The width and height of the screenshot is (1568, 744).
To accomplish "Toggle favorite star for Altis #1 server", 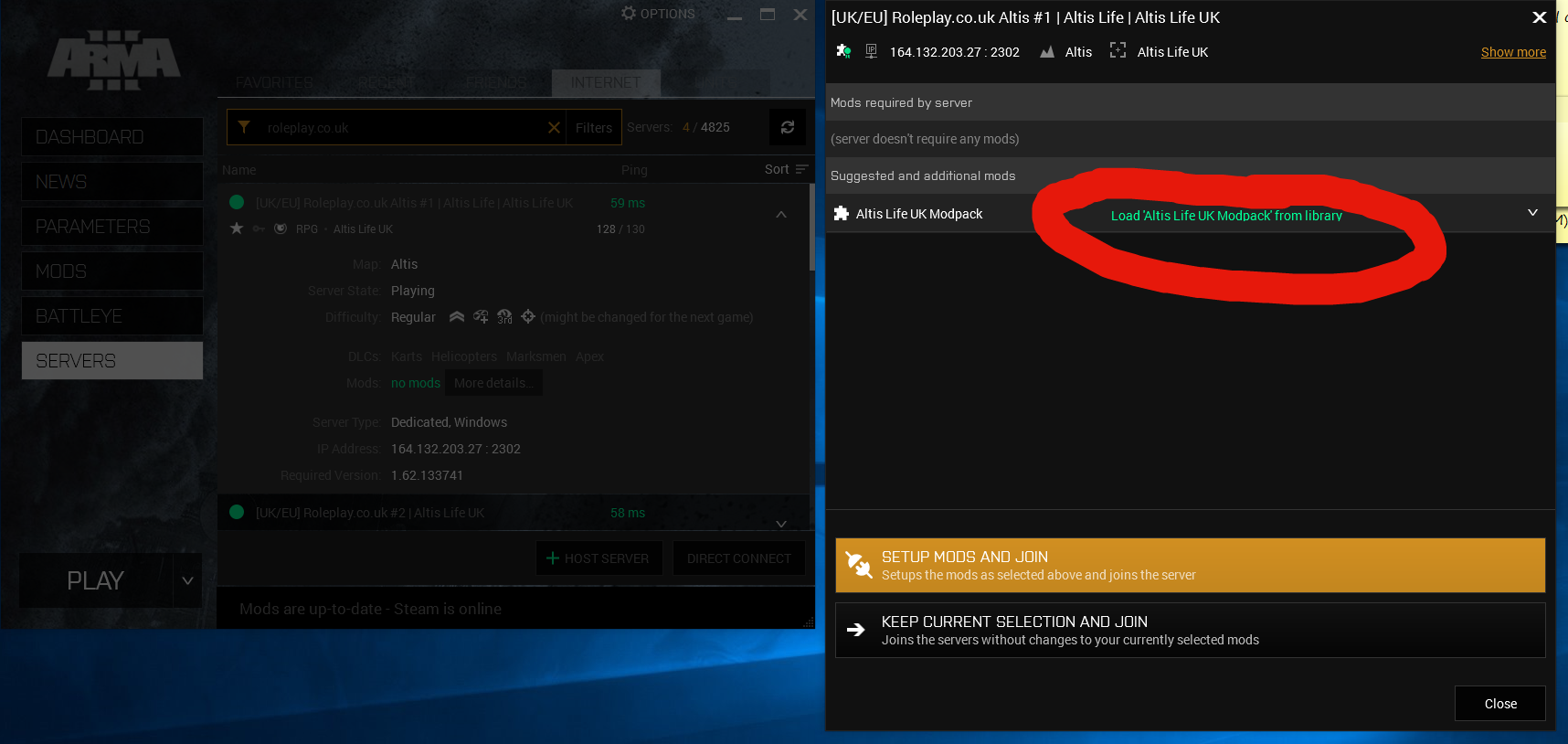I will [237, 229].
